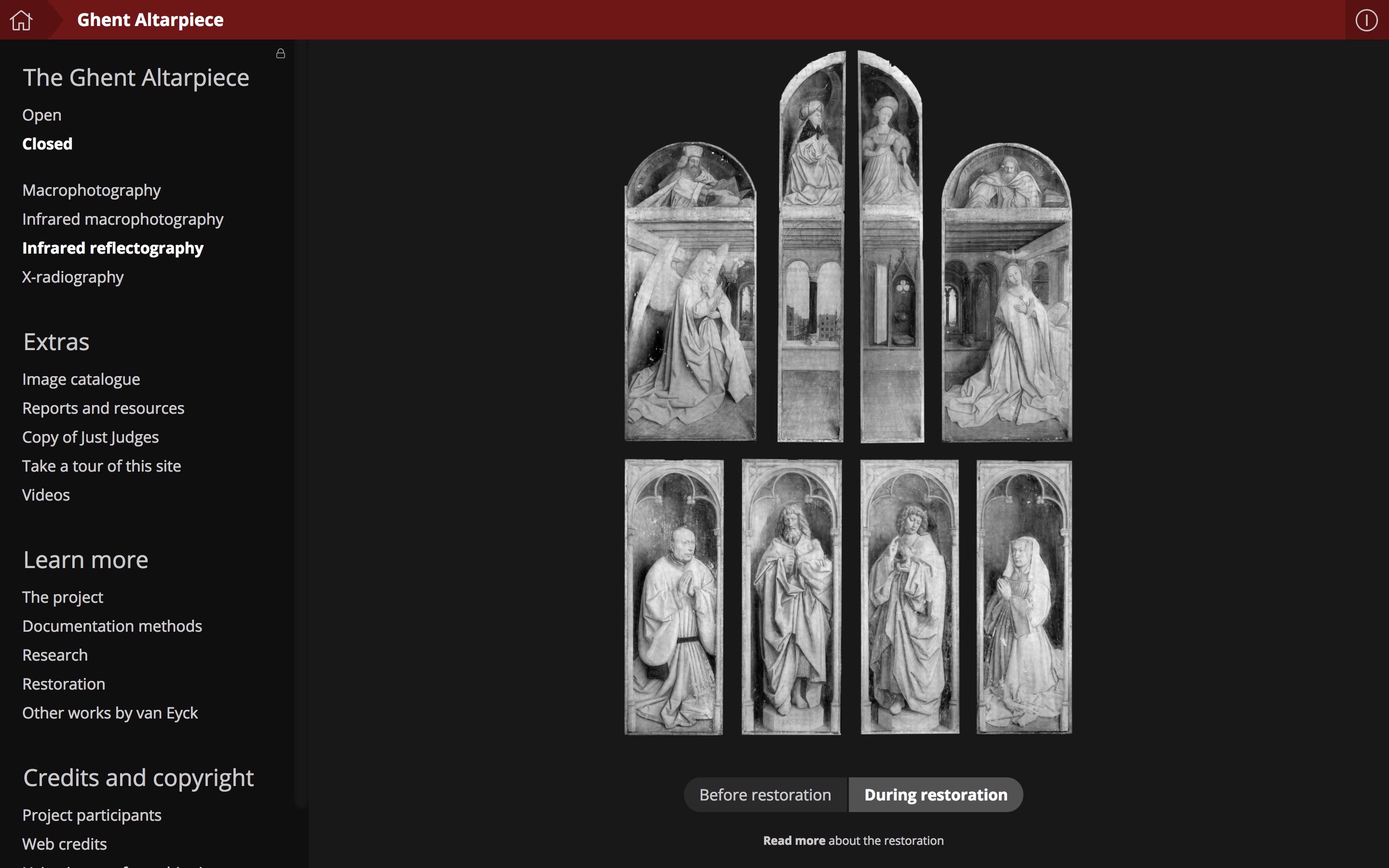Screen dimensions: 1389x868
Task: Click the sidebar vertical scrollbar
Action: 301,425
